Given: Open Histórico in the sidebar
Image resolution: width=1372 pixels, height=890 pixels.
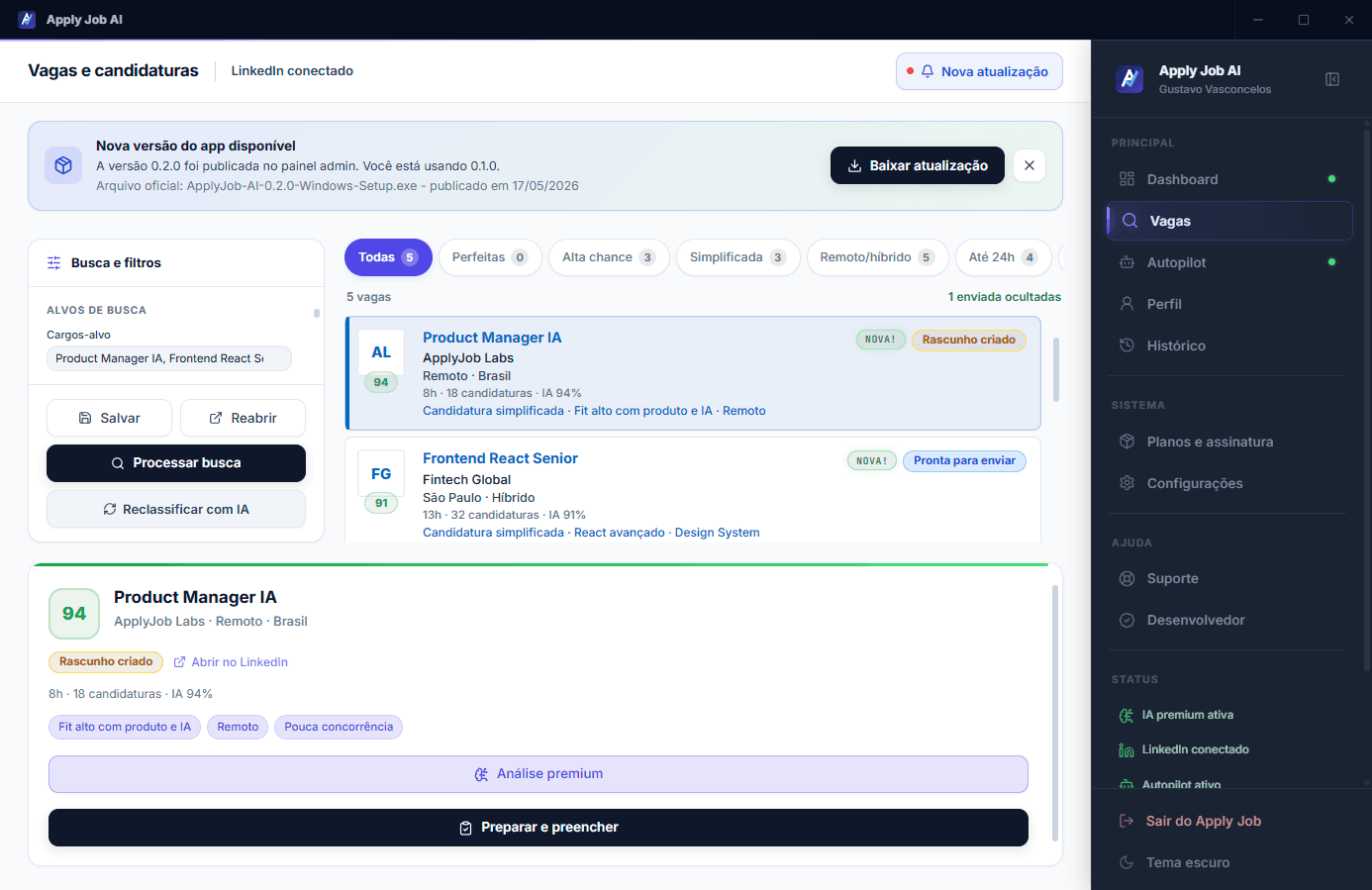Looking at the screenshot, I should tap(1229, 346).
